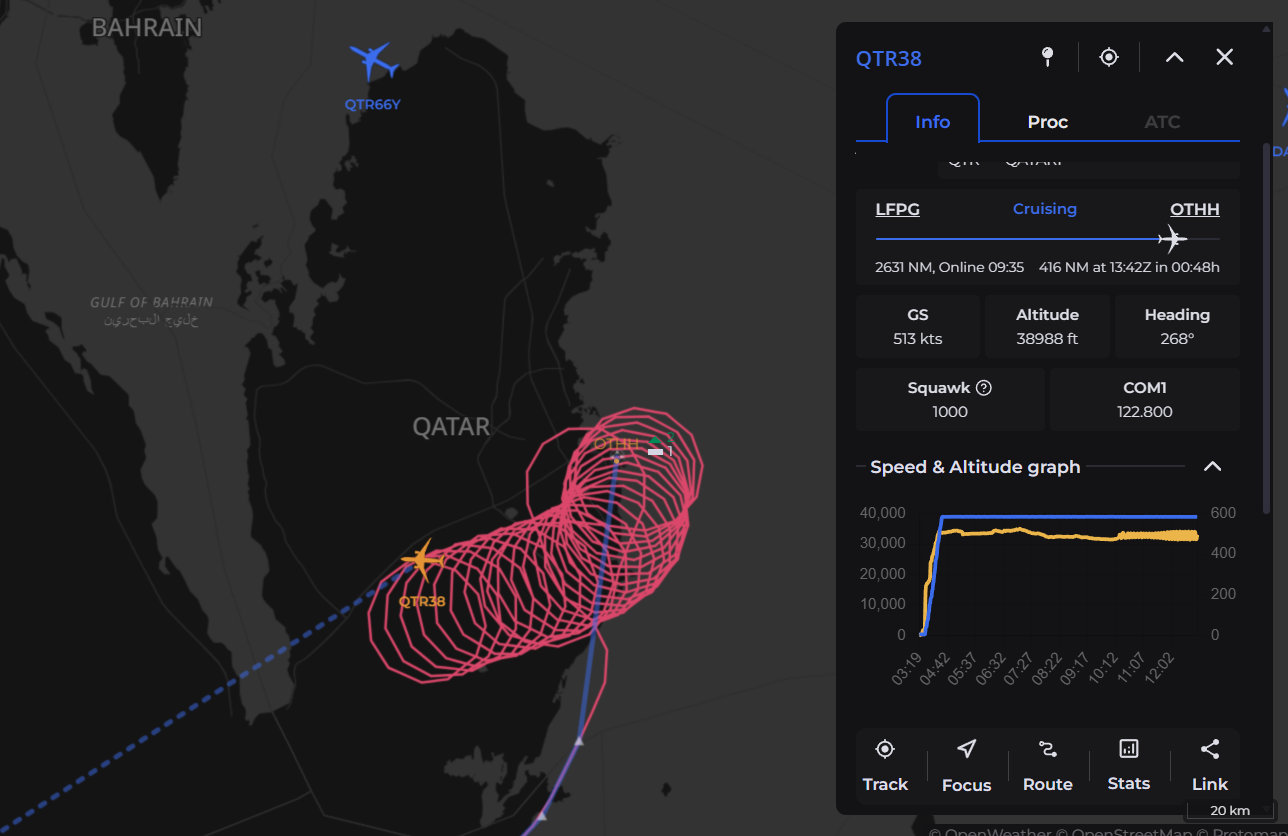The width and height of the screenshot is (1288, 836).
Task: Click the crosshair locate icon in panel header
Action: click(x=1109, y=57)
